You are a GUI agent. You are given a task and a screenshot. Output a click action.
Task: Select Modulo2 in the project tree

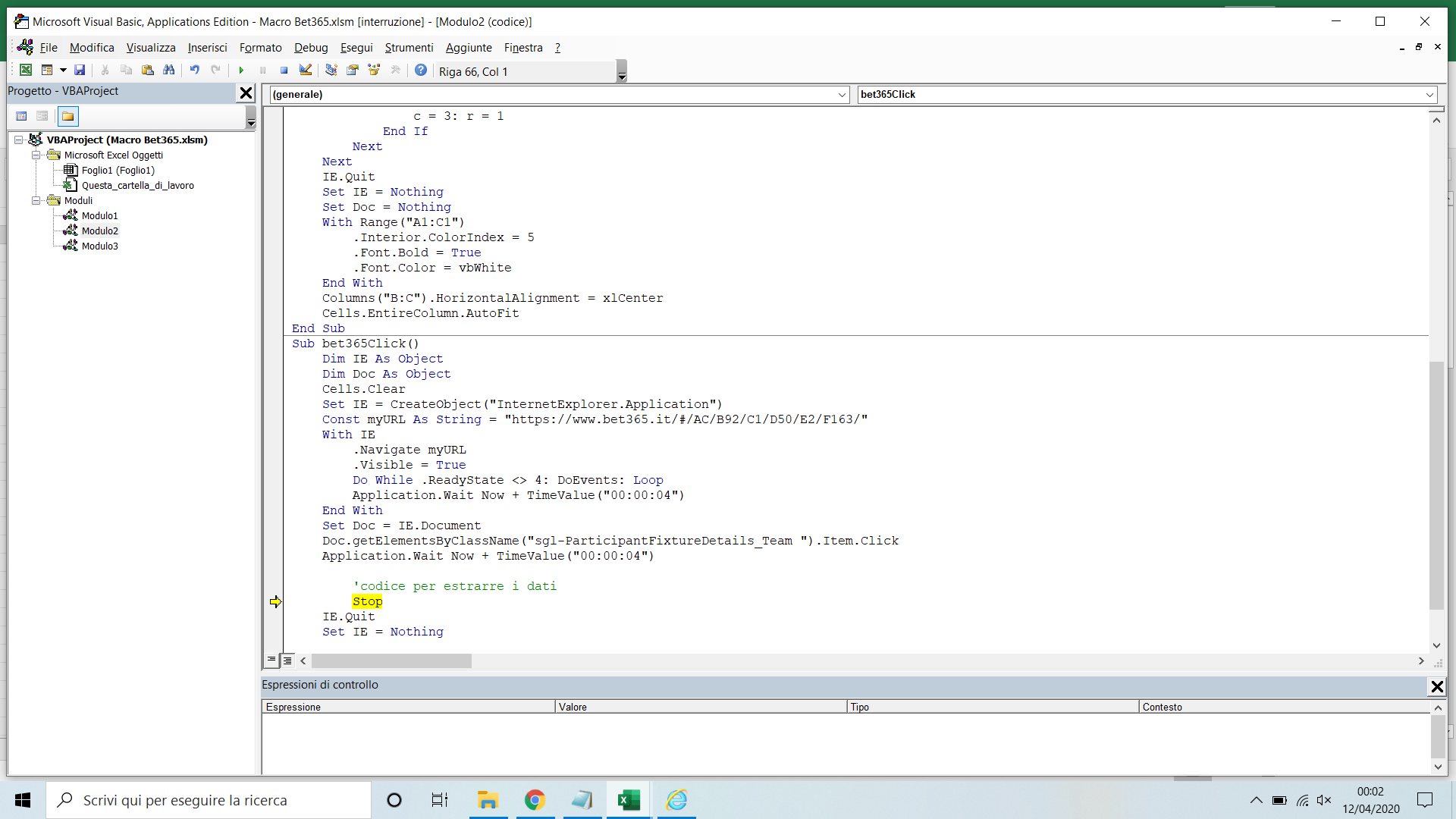coord(99,231)
